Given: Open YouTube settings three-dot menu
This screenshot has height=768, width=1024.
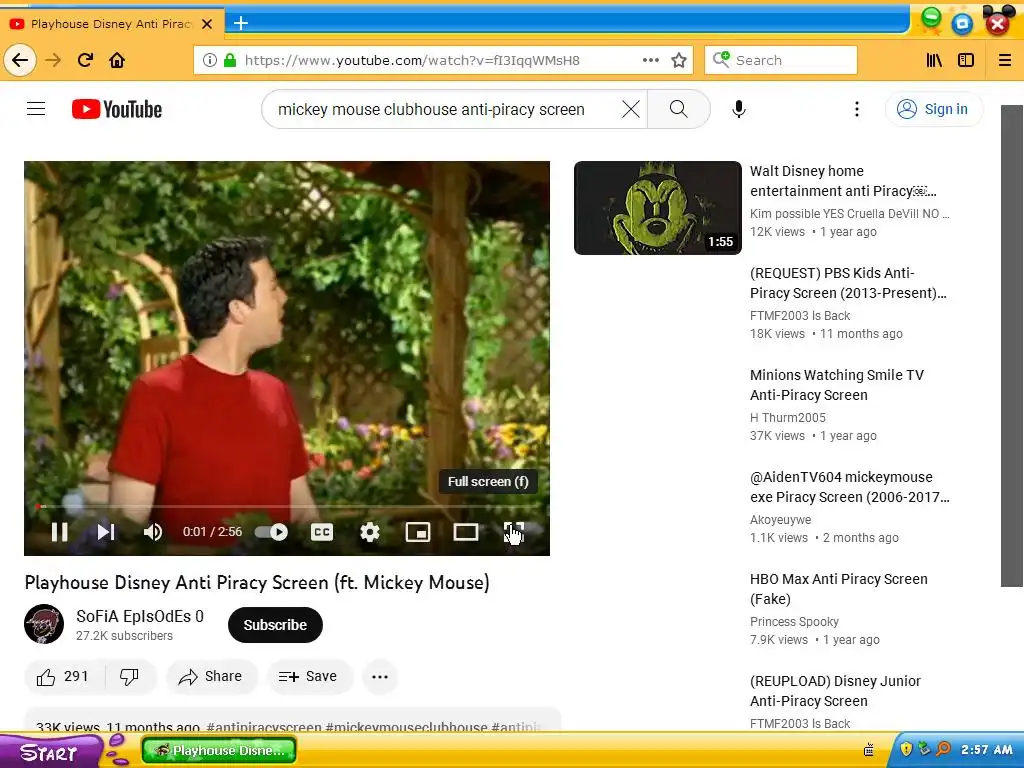Looking at the screenshot, I should tap(857, 109).
